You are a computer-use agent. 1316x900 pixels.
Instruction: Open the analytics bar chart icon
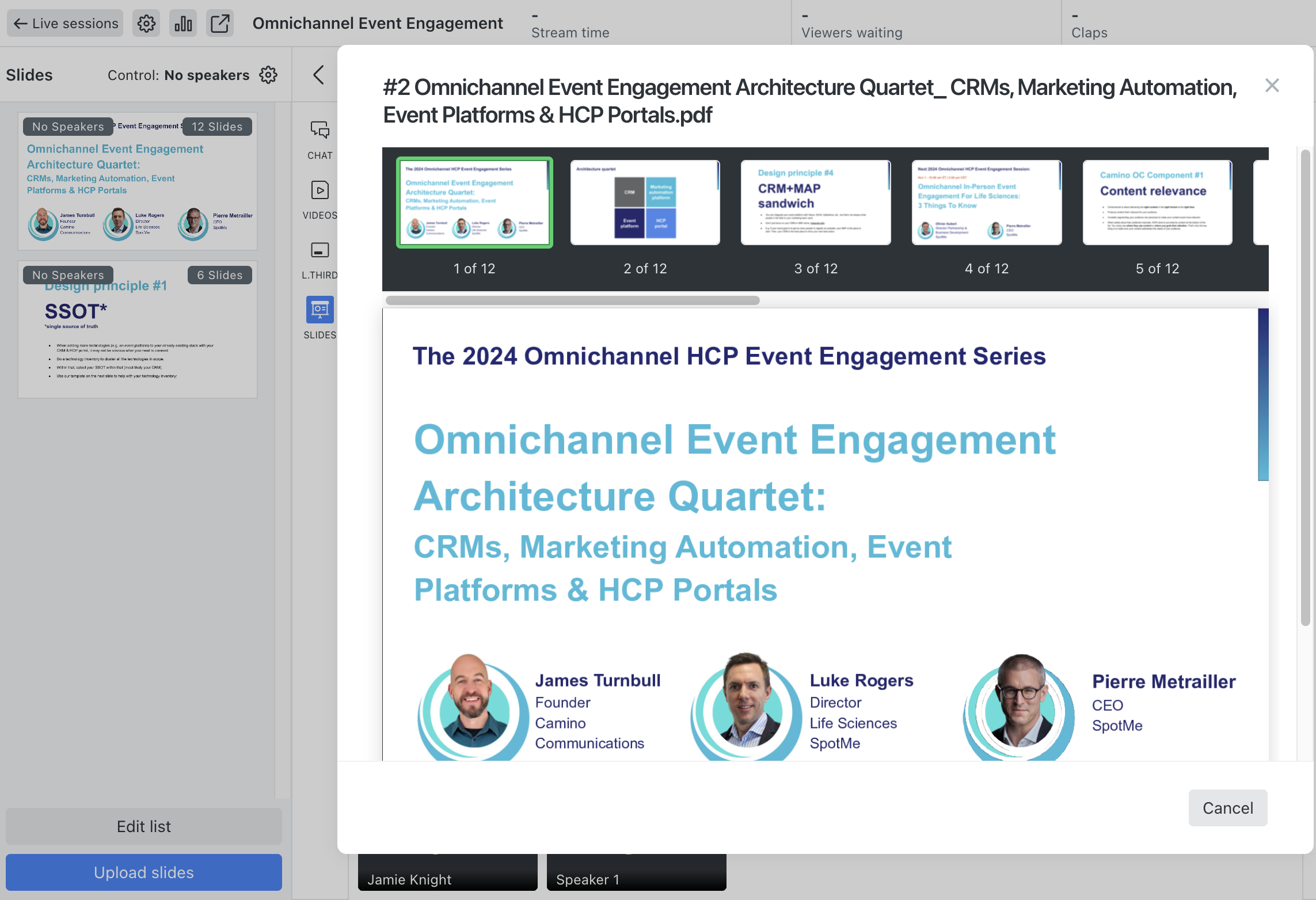coord(183,23)
